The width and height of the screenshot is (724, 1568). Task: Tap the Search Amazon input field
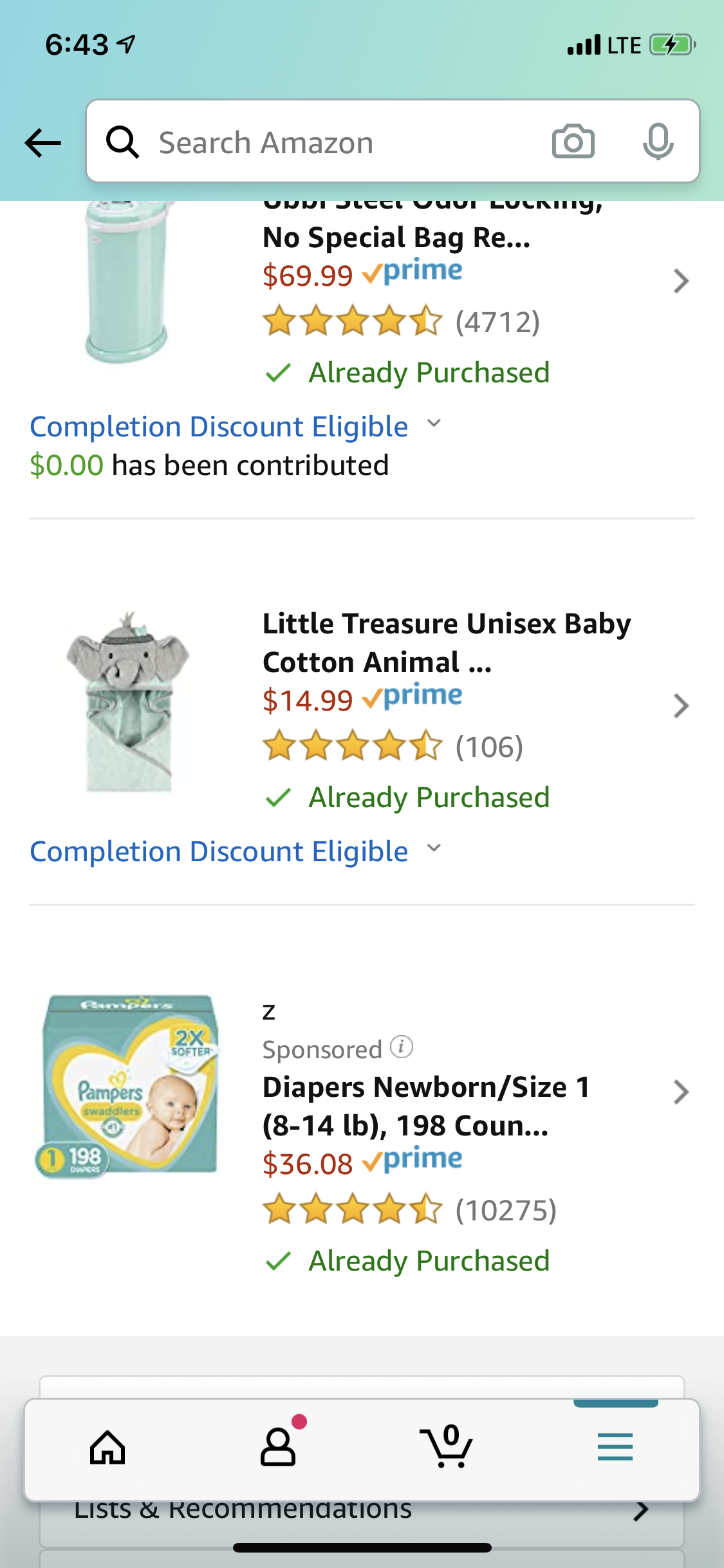(x=335, y=142)
